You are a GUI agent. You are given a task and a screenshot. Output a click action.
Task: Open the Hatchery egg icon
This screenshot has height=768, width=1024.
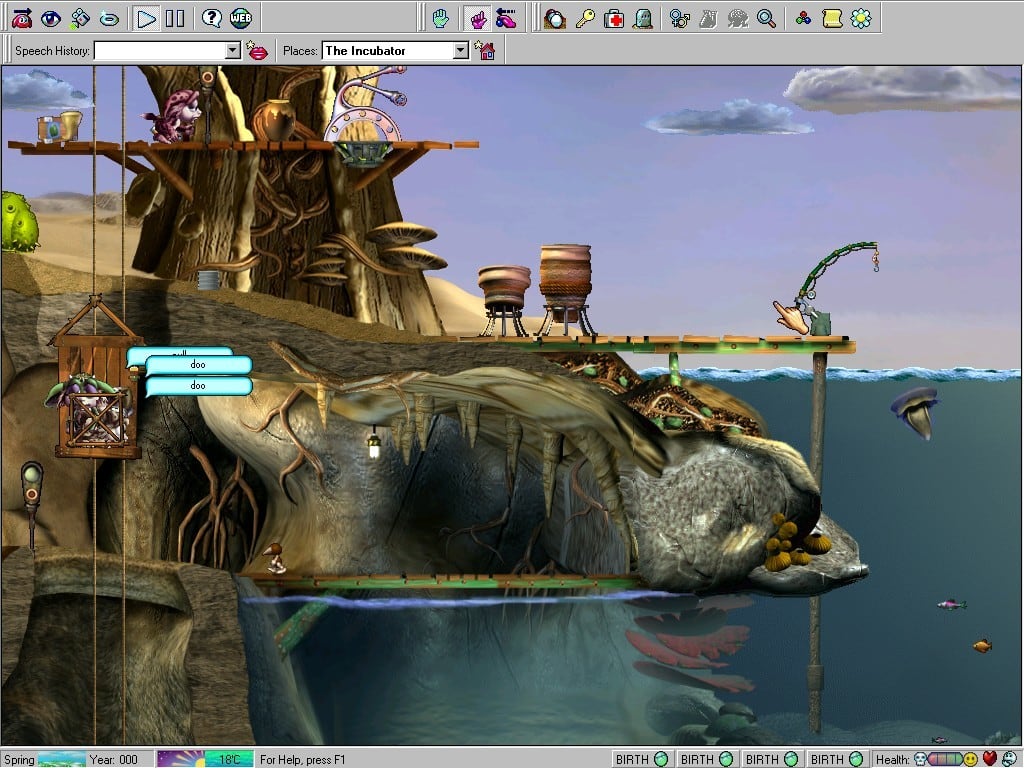[554, 17]
